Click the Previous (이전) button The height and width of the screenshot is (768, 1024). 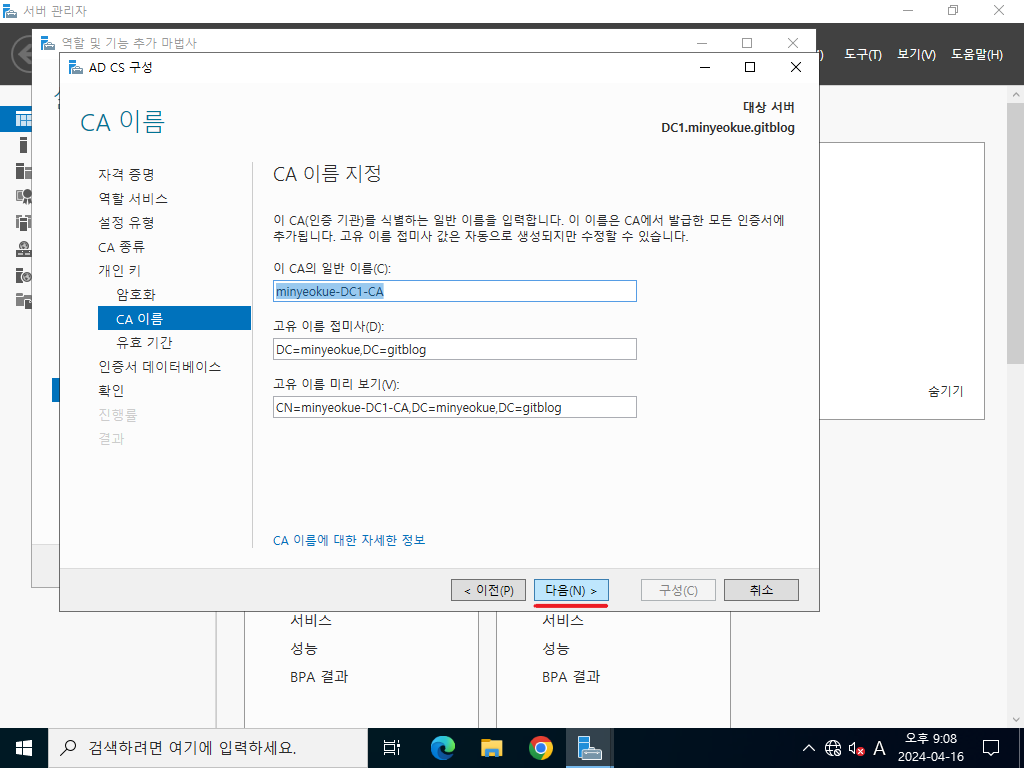tap(488, 590)
